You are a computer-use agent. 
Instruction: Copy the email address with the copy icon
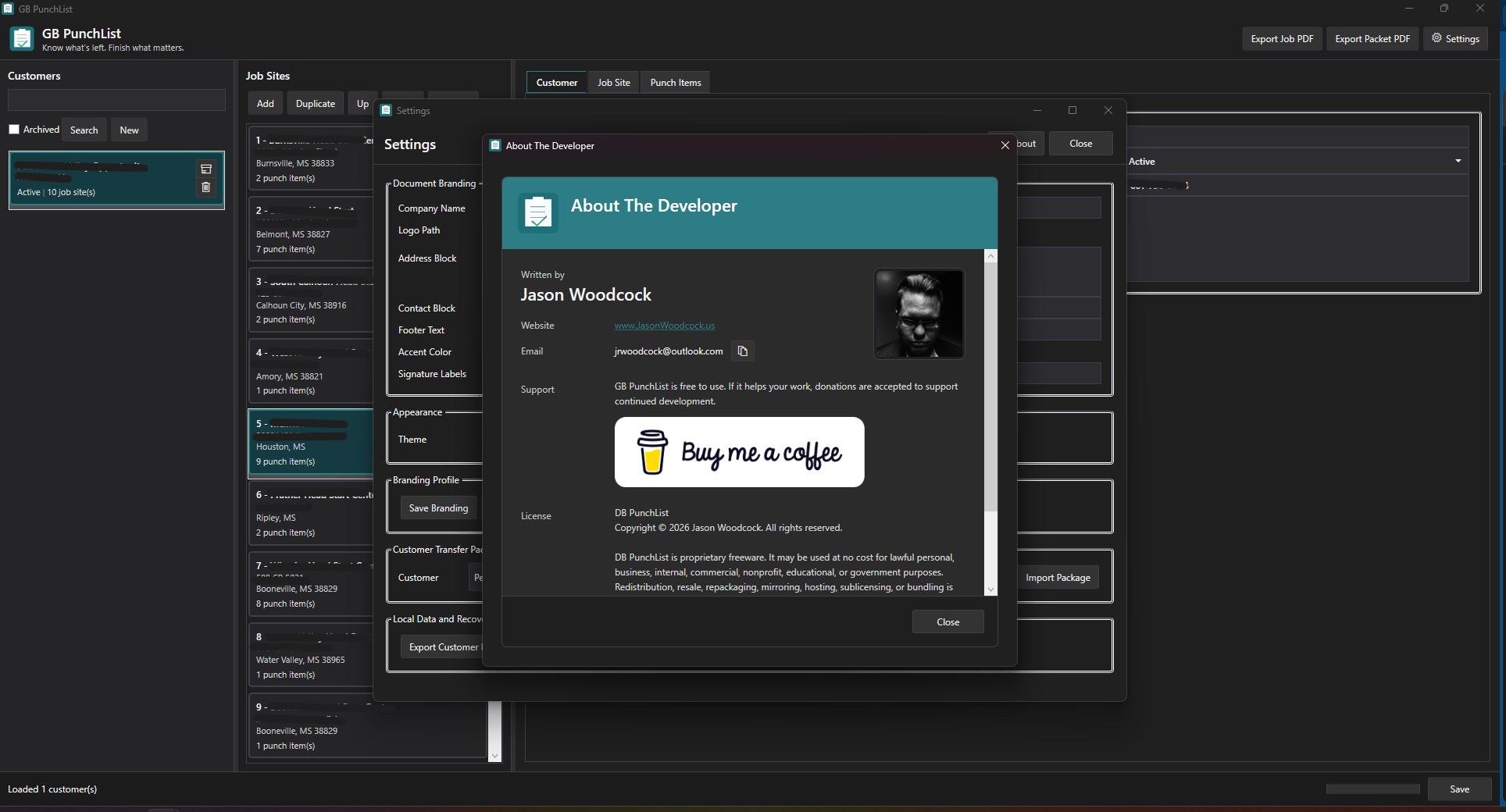[x=743, y=351]
